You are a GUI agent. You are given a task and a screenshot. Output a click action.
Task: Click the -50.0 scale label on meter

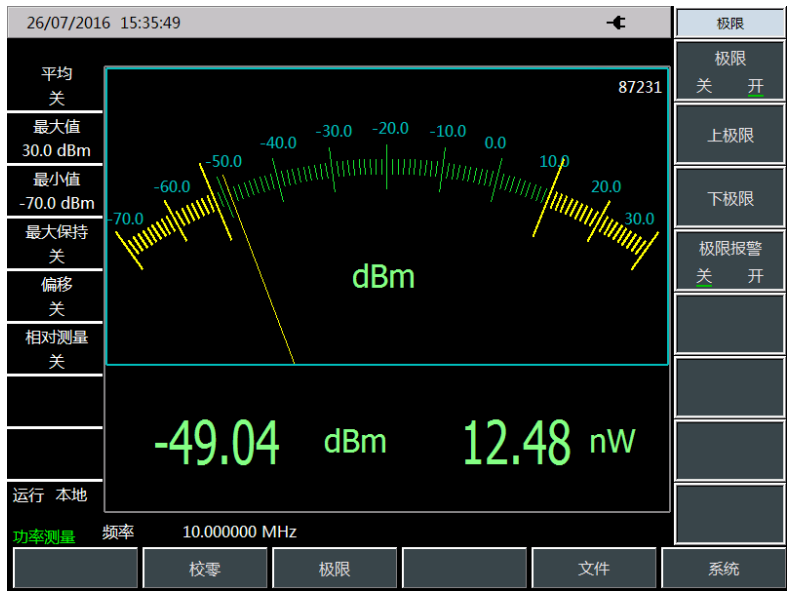[x=223, y=162]
